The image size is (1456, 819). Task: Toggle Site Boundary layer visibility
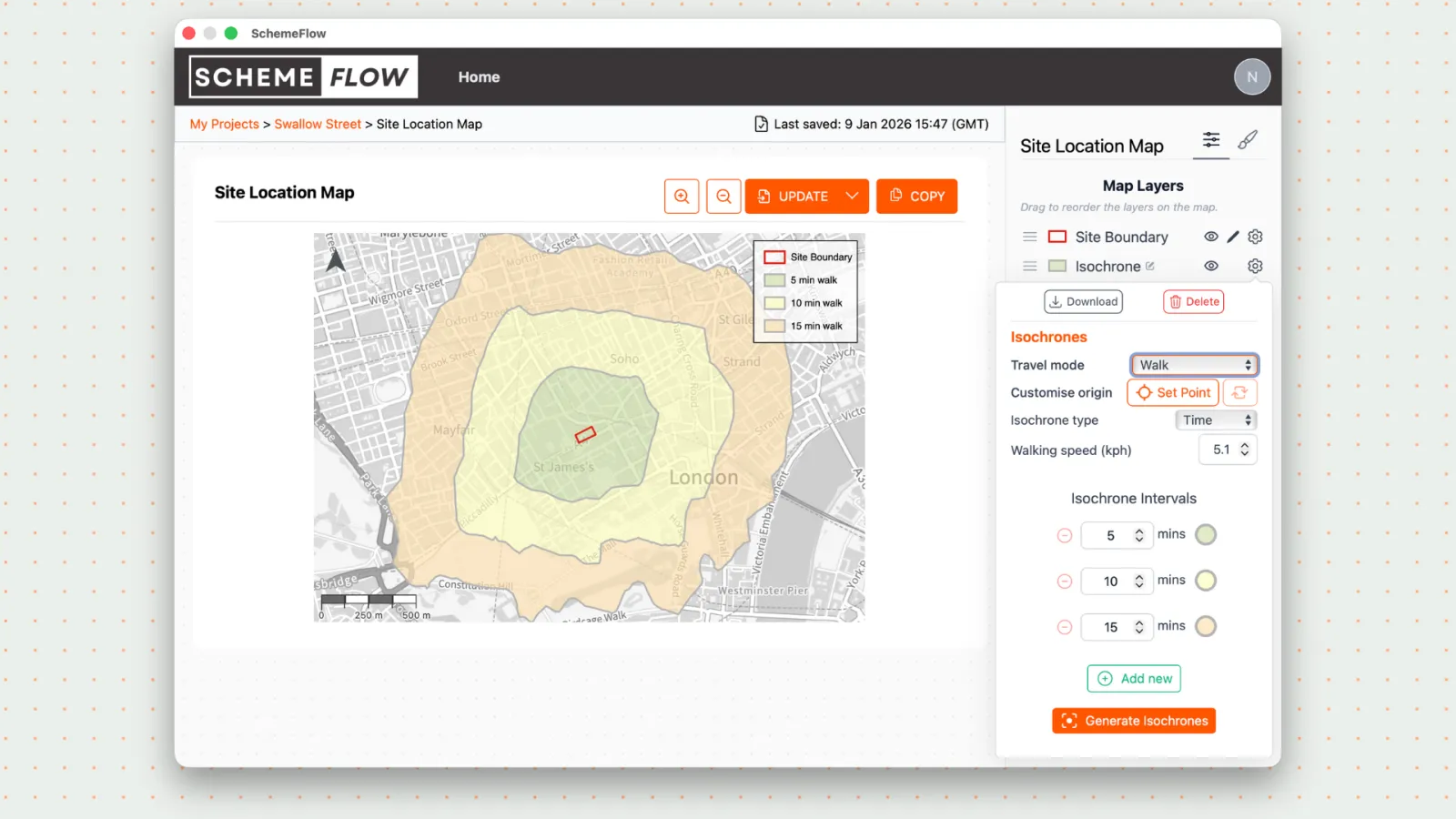[x=1211, y=237]
